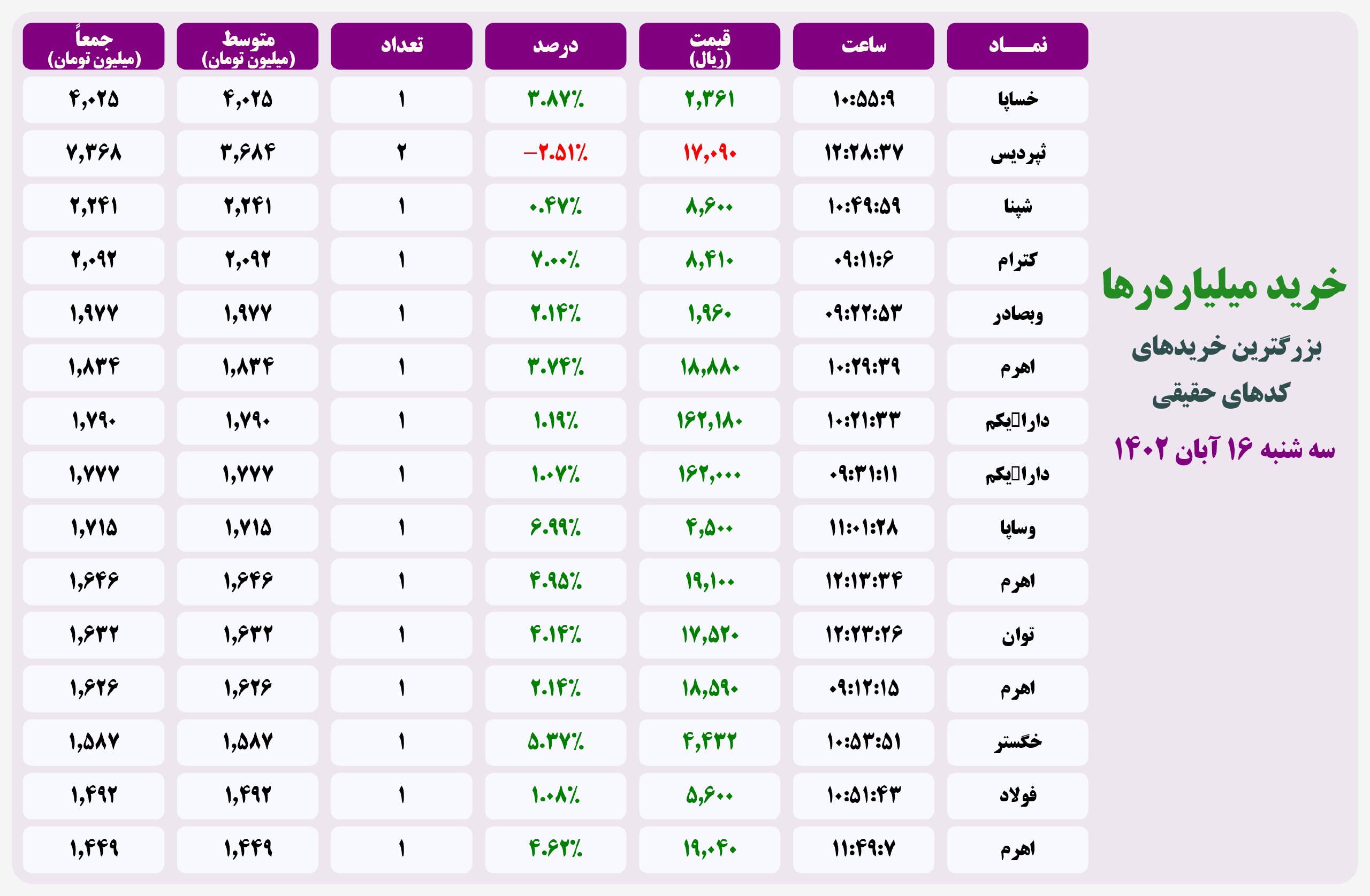Viewport: 1370px width, 896px height.
Task: Click the جمعاً (میلیون تومان) header
Action: pos(93,46)
